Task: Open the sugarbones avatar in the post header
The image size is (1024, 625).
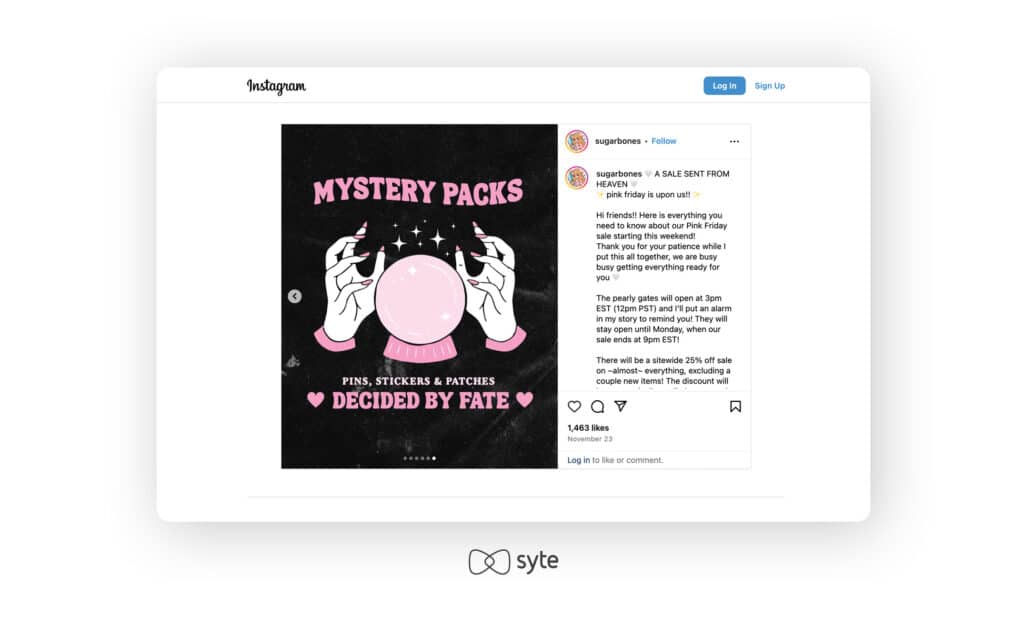Action: click(577, 141)
